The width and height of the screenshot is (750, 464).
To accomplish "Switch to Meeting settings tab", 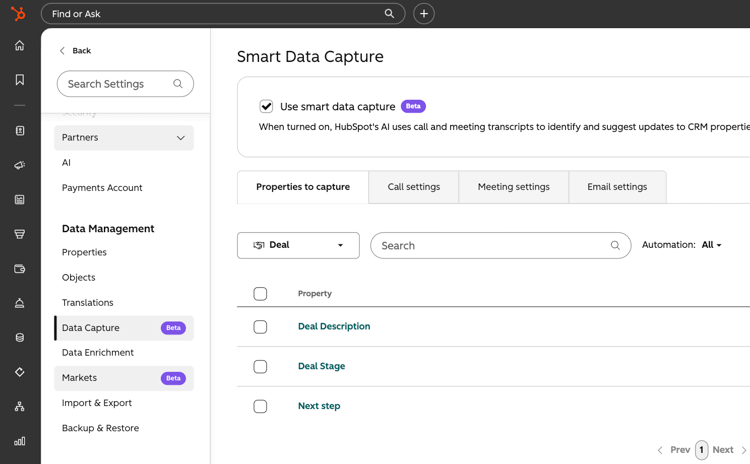I will click(514, 187).
